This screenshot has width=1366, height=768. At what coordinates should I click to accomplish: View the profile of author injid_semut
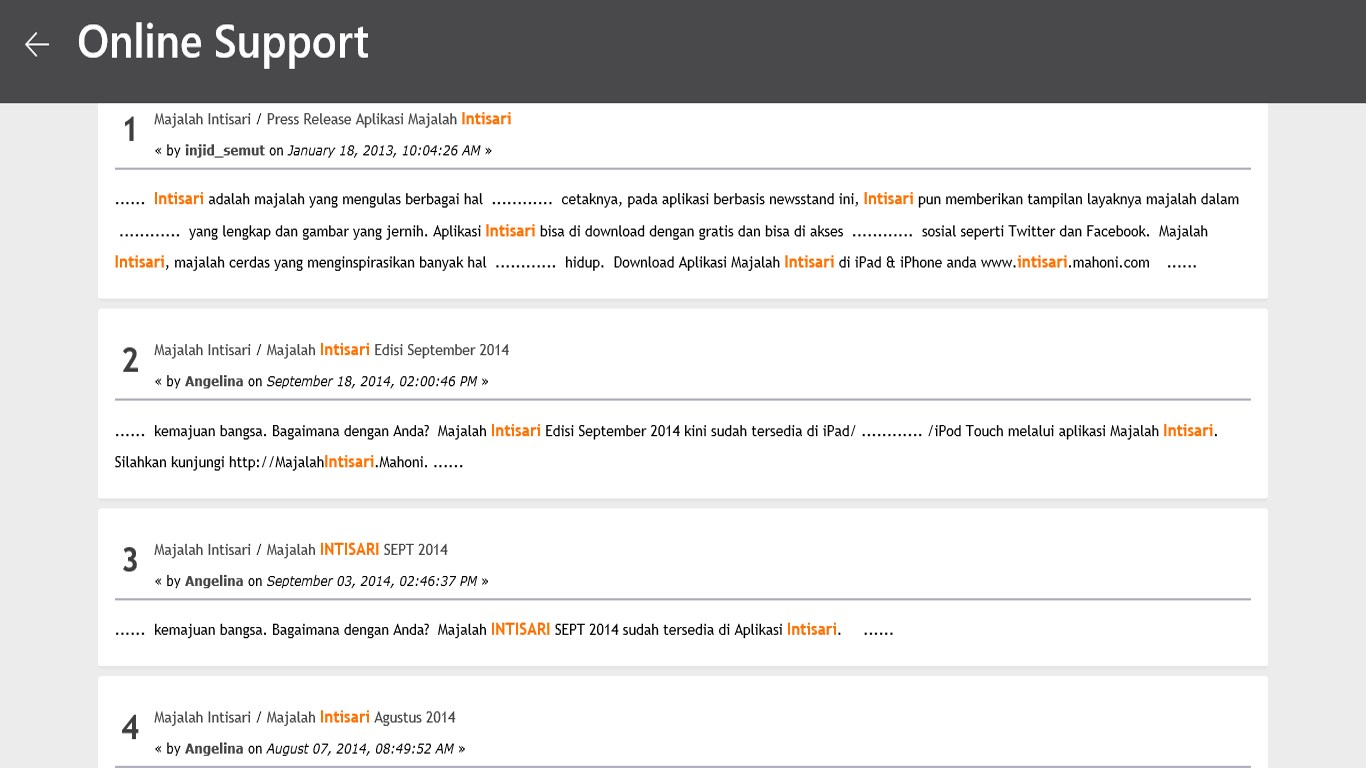coord(225,151)
